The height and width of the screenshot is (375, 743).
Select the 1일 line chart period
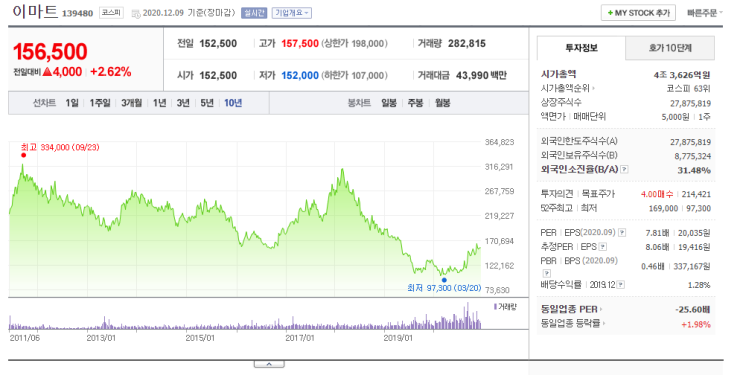tap(72, 103)
